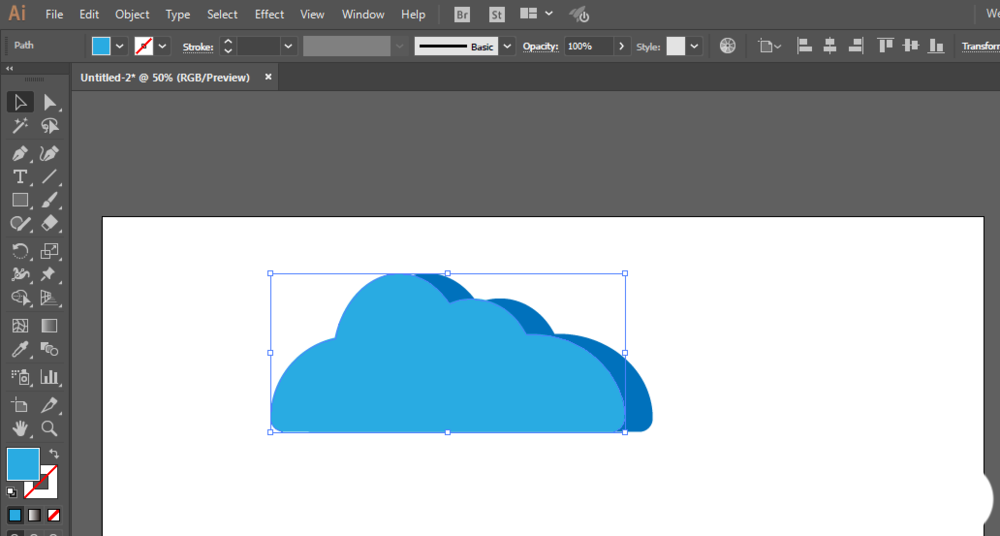1000x536 pixels.
Task: Switch paint mode to Gradient
Action: (34, 515)
